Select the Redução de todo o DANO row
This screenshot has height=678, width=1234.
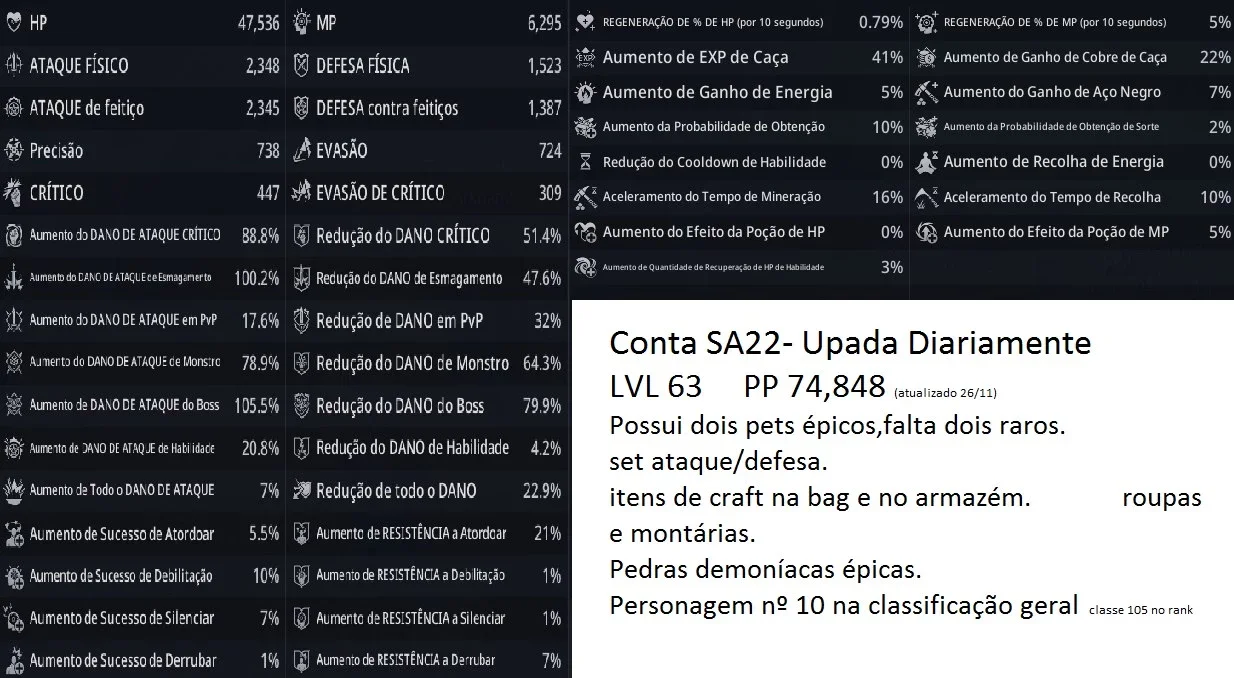pos(427,490)
